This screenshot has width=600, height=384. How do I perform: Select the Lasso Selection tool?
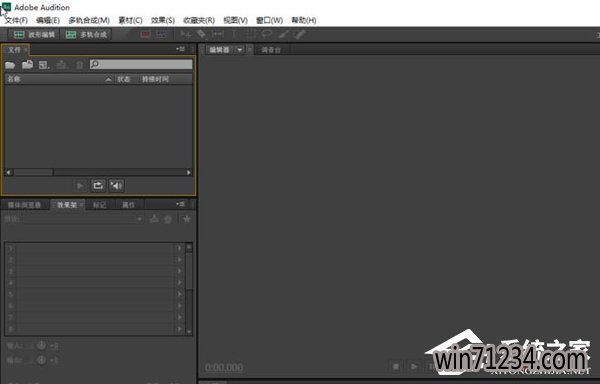pos(267,34)
